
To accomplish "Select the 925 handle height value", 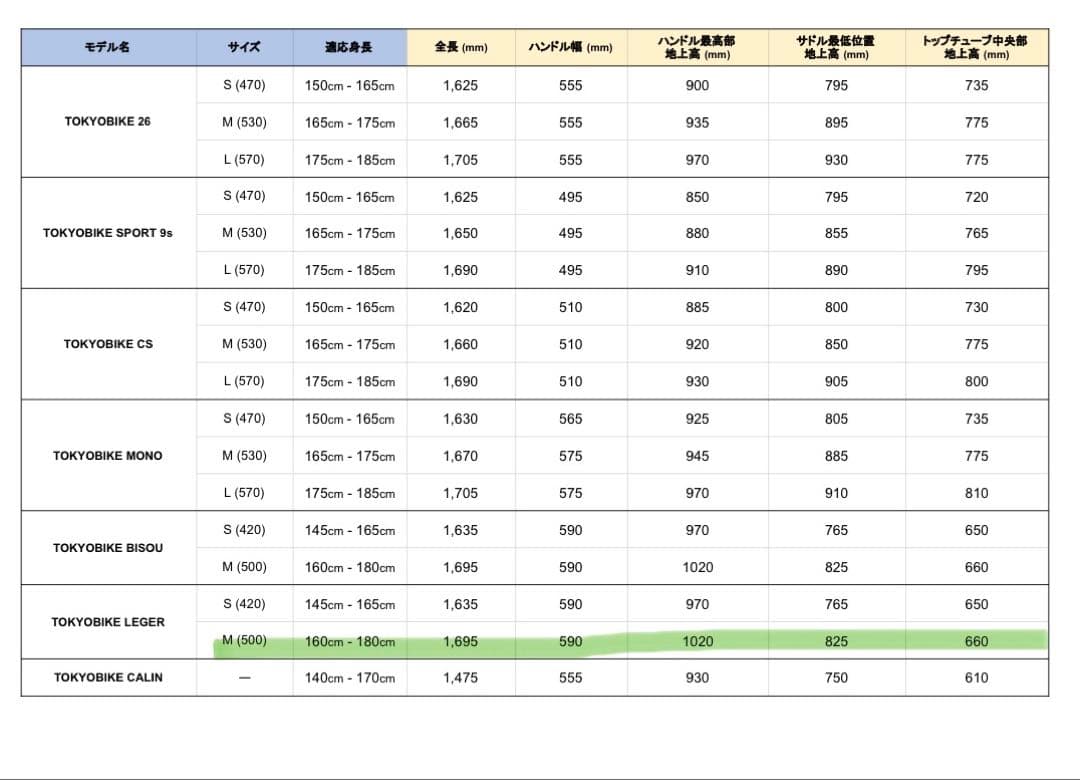I will [x=698, y=419].
